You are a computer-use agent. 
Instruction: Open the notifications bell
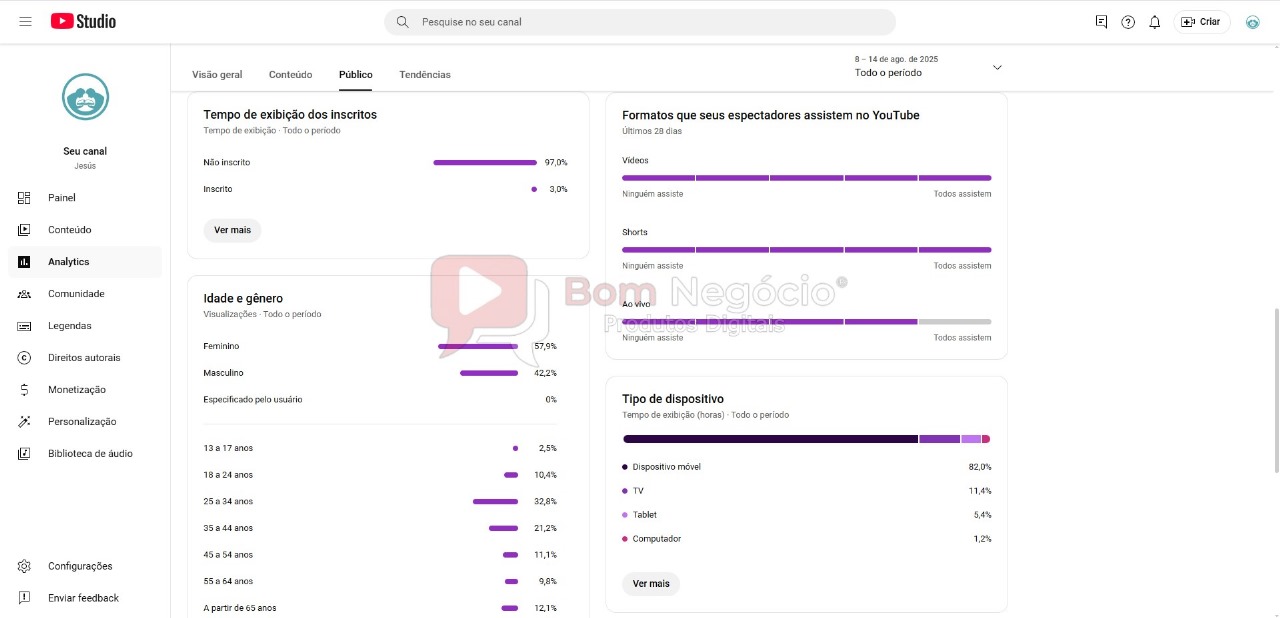coord(1154,21)
